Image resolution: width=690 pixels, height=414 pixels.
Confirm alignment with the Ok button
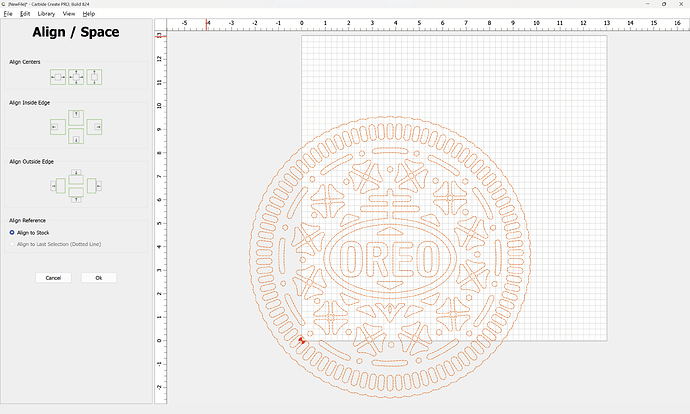[x=99, y=277]
